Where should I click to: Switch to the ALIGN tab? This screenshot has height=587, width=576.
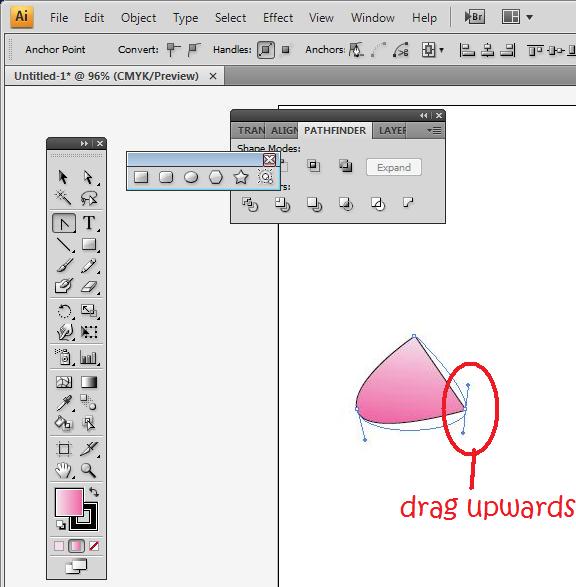pyautogui.click(x=283, y=131)
